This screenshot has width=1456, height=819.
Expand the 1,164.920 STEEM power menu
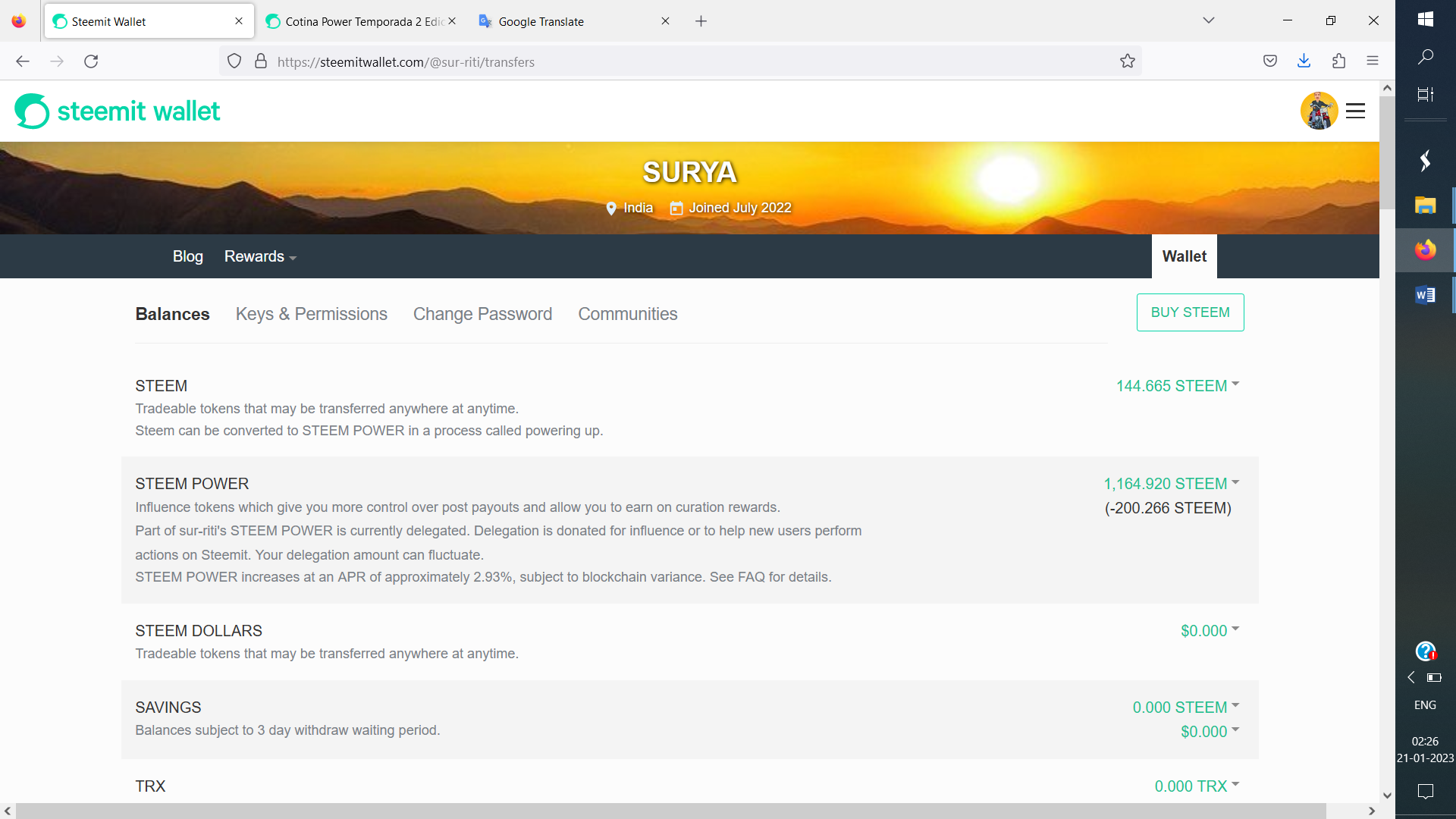(1172, 484)
